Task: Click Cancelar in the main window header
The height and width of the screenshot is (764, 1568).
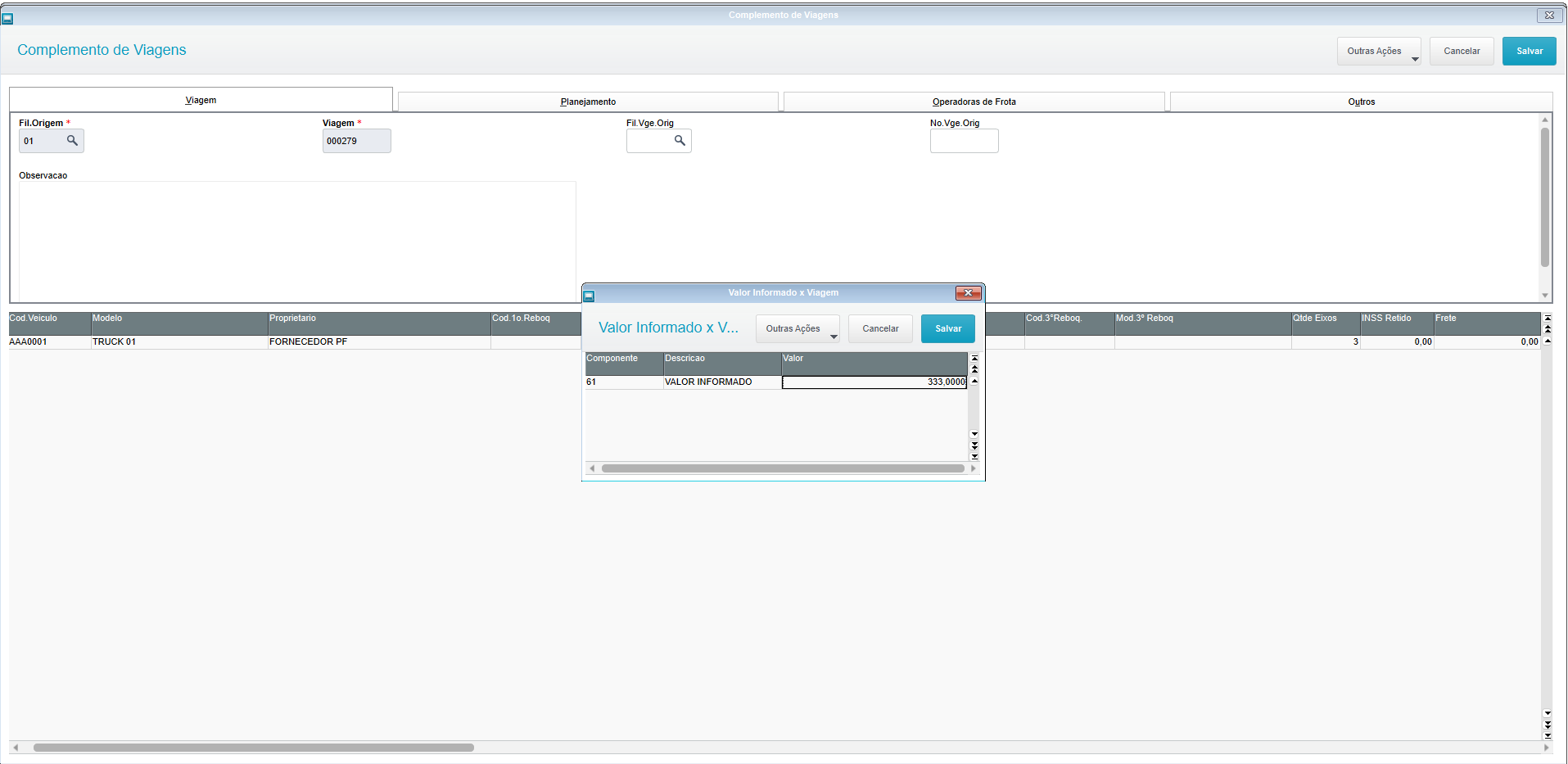Action: click(x=1462, y=51)
